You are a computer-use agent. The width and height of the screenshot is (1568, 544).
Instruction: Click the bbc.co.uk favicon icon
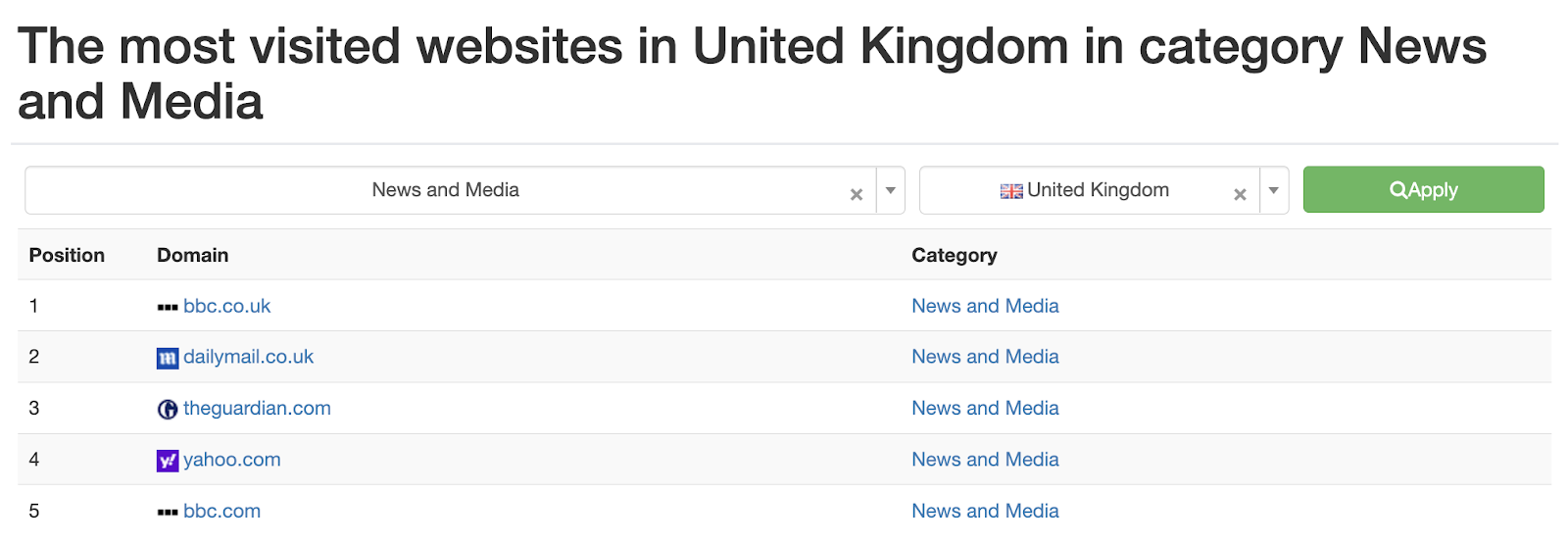168,307
